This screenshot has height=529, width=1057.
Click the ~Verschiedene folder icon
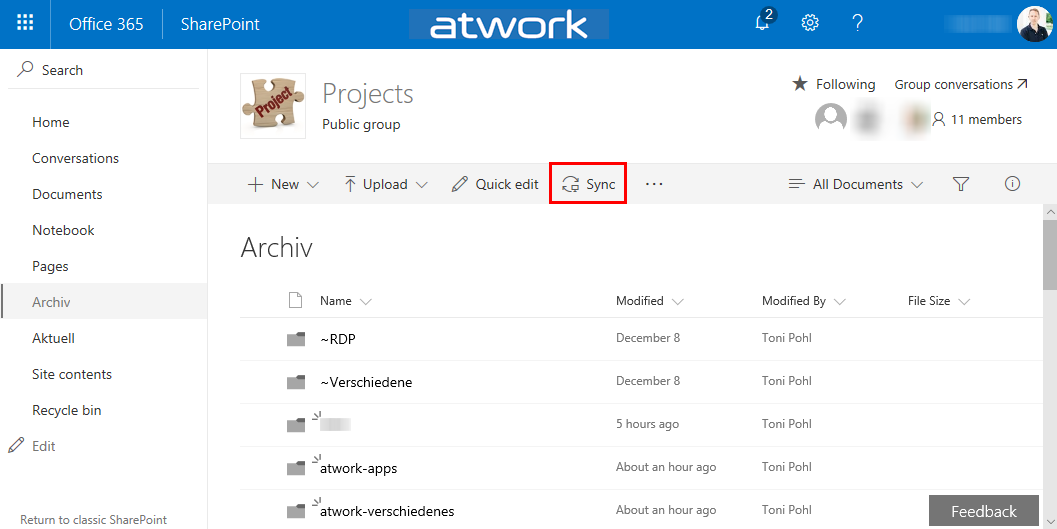pyautogui.click(x=296, y=382)
